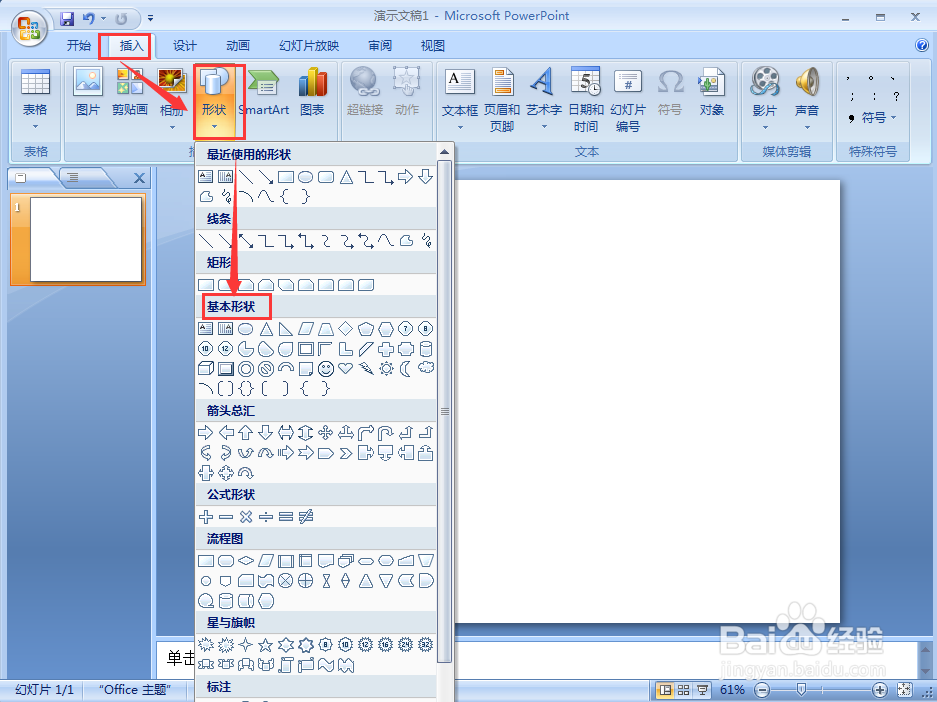
Task: Insert an object 对象
Action: click(x=712, y=93)
